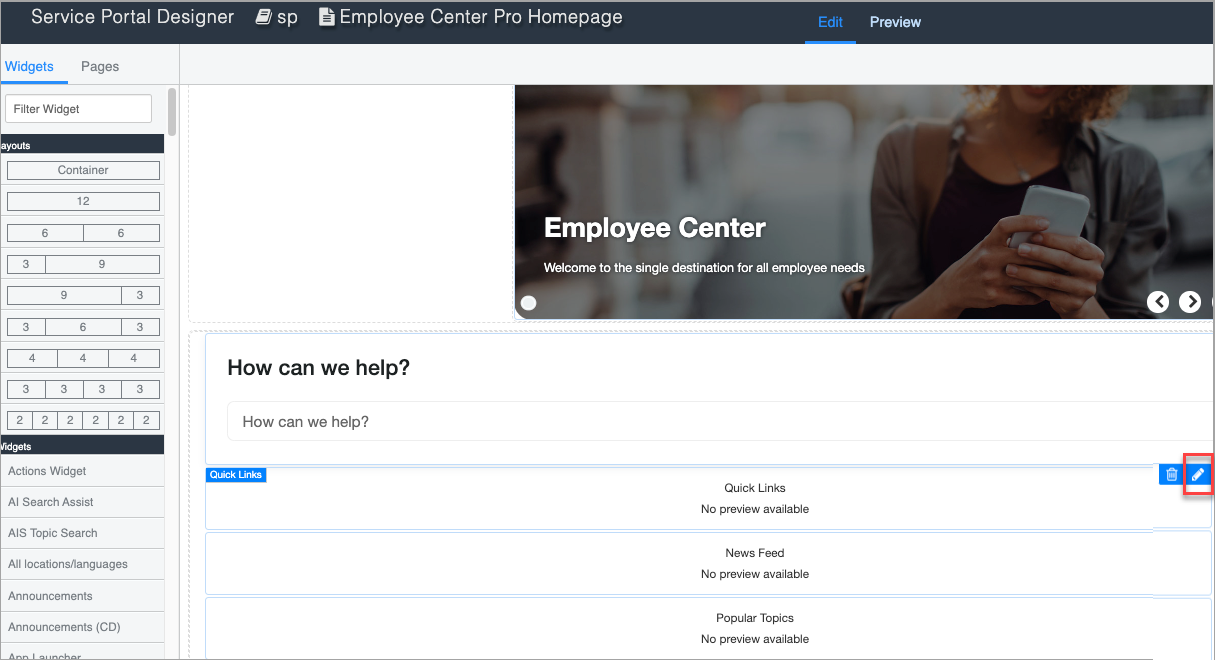Open the Widgets tab in sidebar

30,66
